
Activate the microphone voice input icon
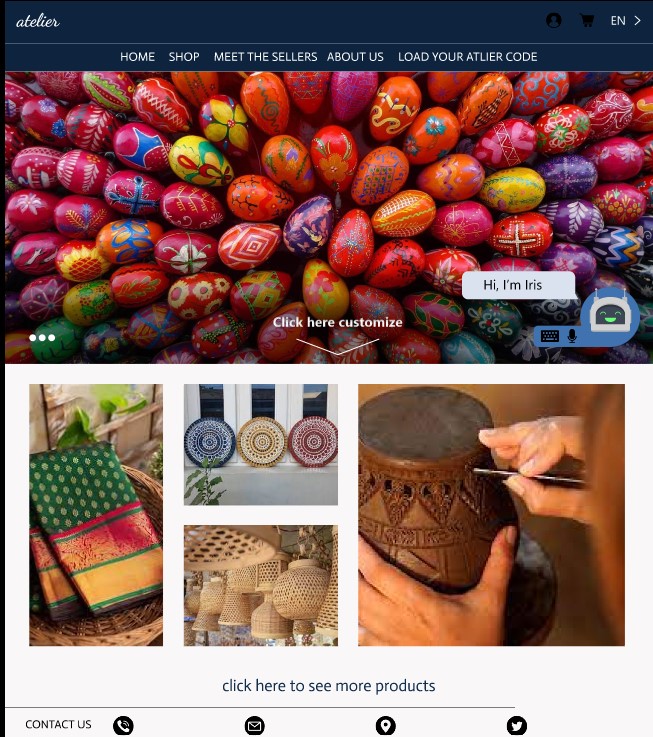[572, 336]
